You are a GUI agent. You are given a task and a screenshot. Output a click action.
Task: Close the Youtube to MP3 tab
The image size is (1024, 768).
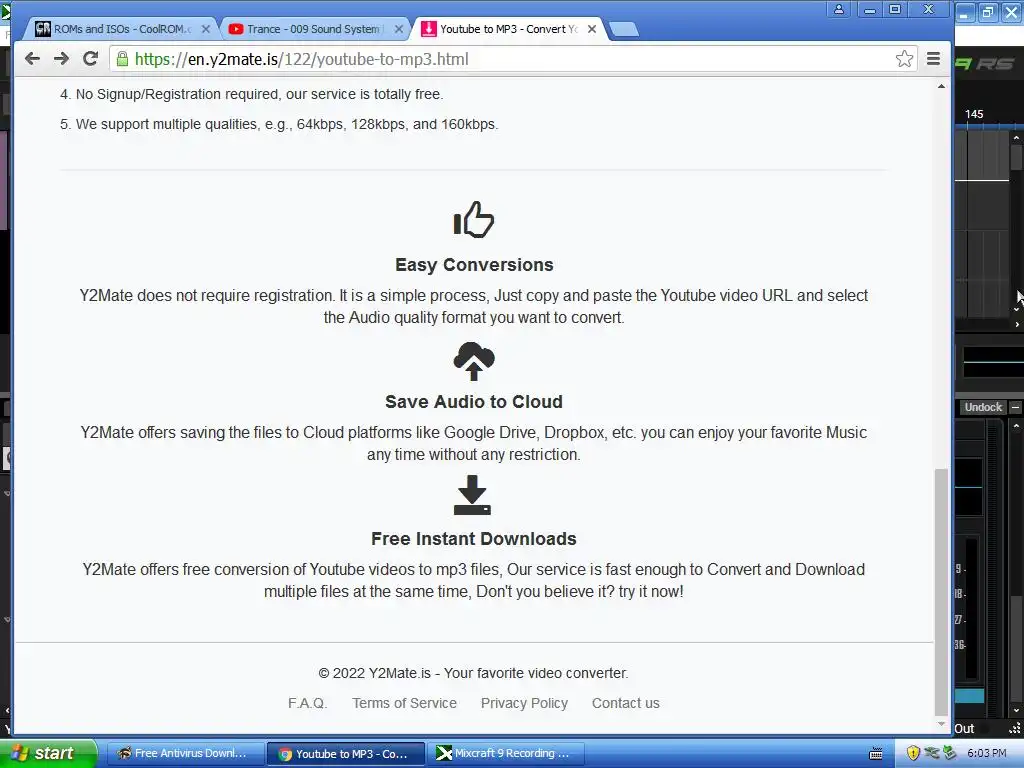click(592, 29)
